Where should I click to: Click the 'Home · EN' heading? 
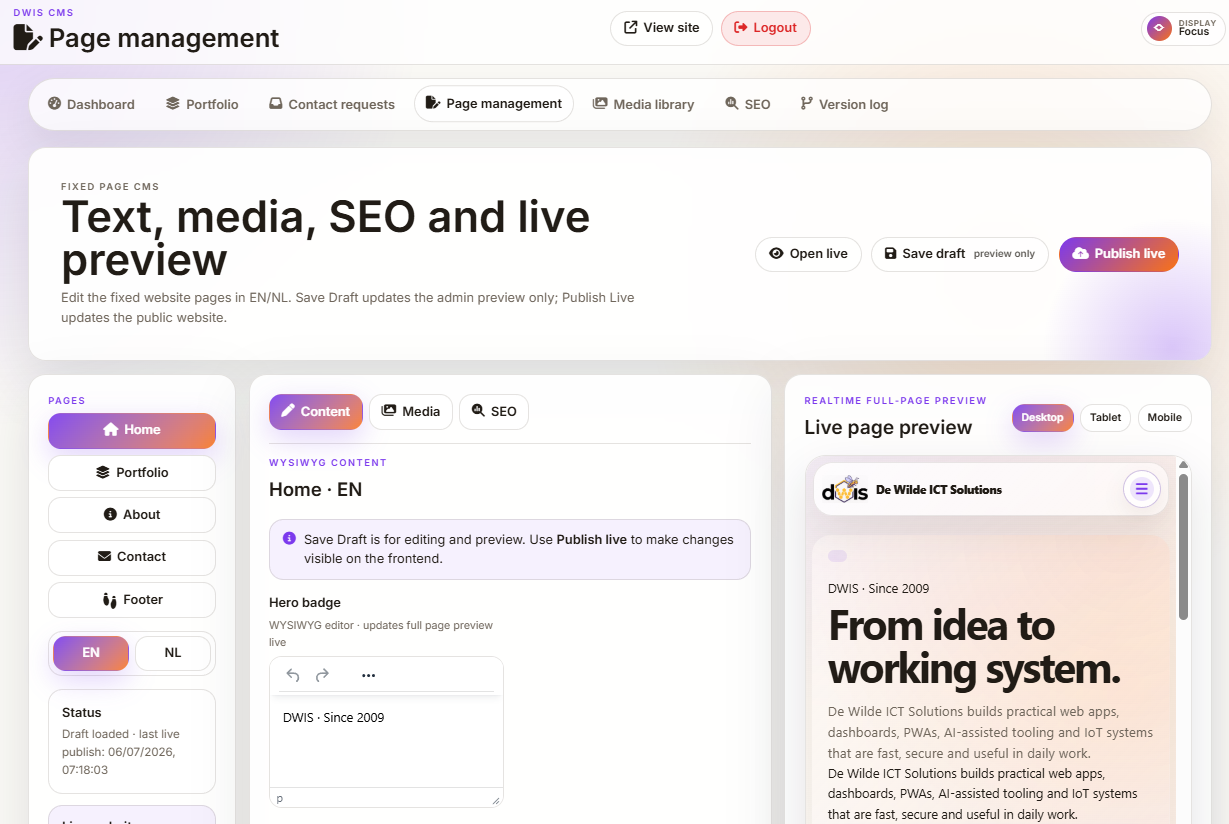click(316, 490)
